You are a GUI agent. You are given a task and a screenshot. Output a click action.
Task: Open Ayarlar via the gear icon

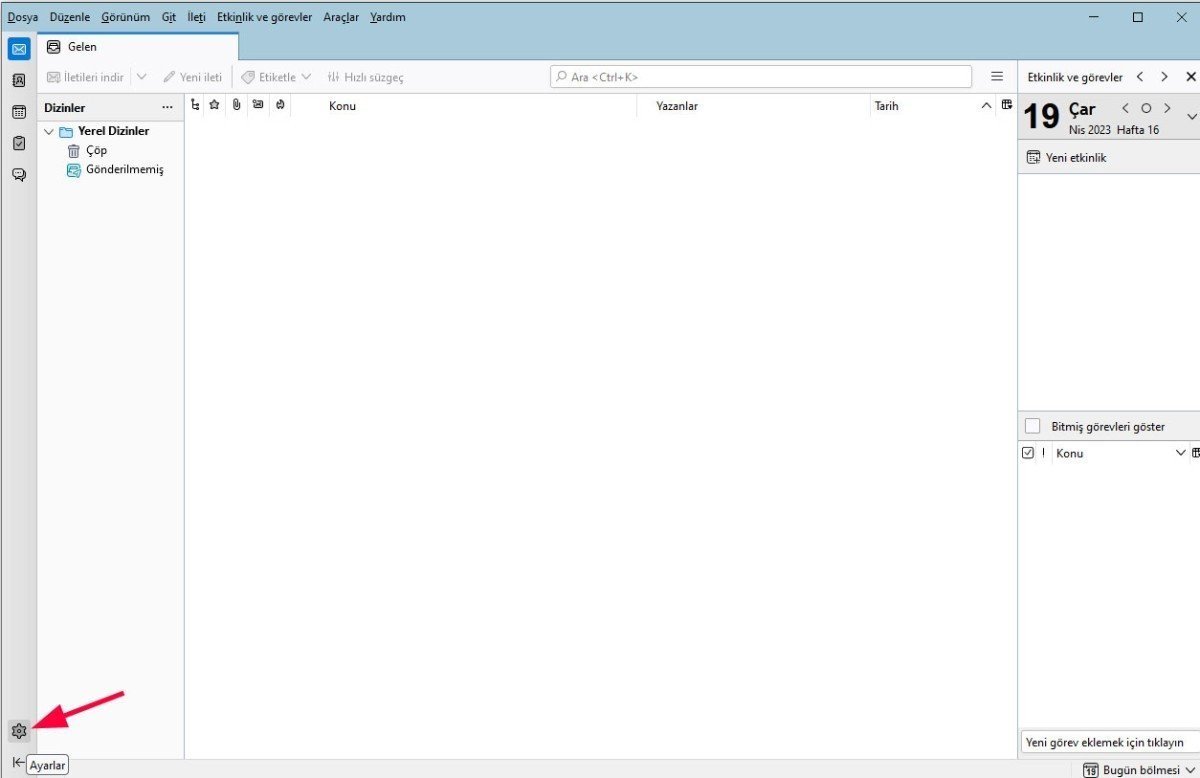click(18, 730)
